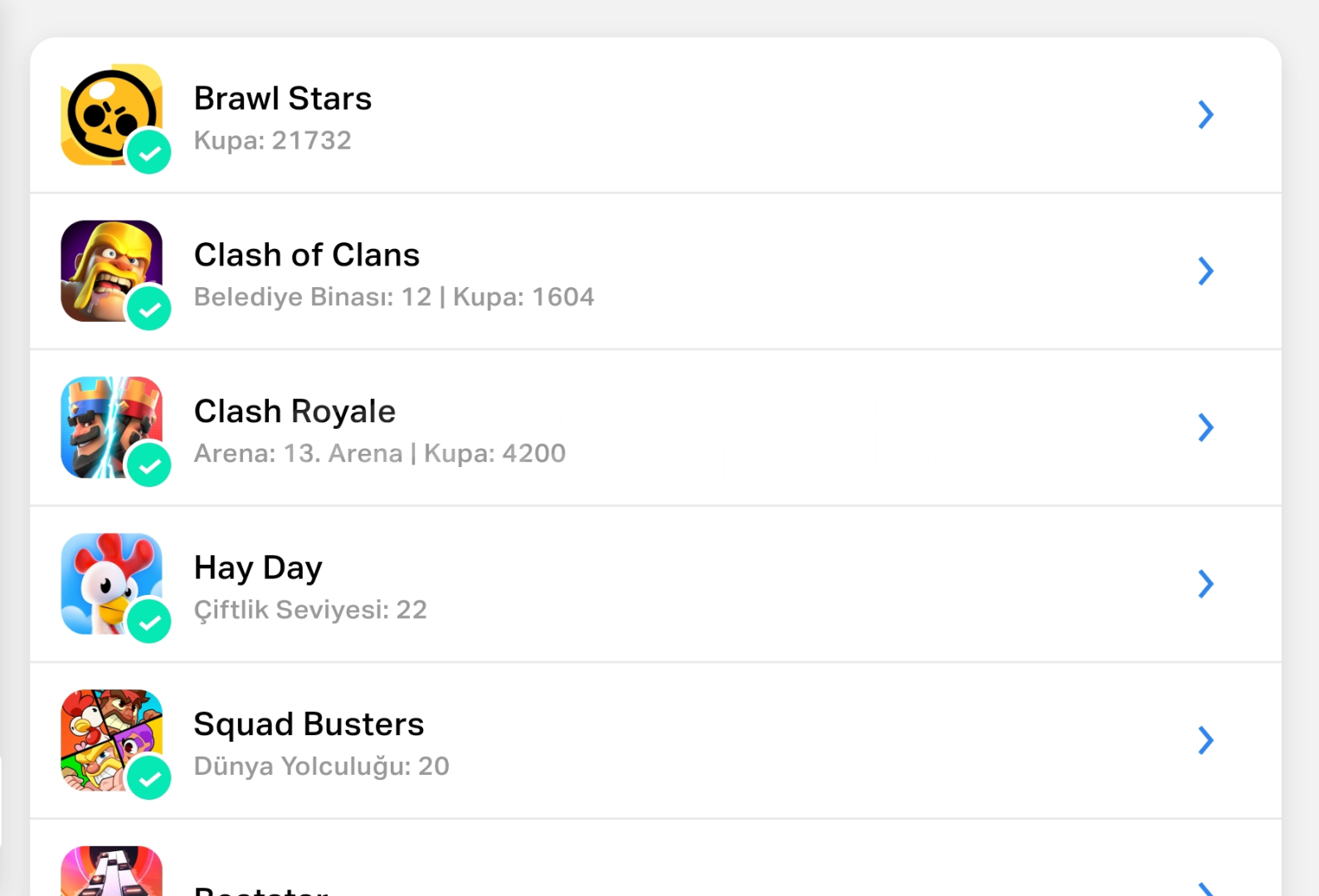Viewport: 1319px width, 896px height.
Task: Click green checkmark badge on Brawl Stars
Action: [x=149, y=153]
